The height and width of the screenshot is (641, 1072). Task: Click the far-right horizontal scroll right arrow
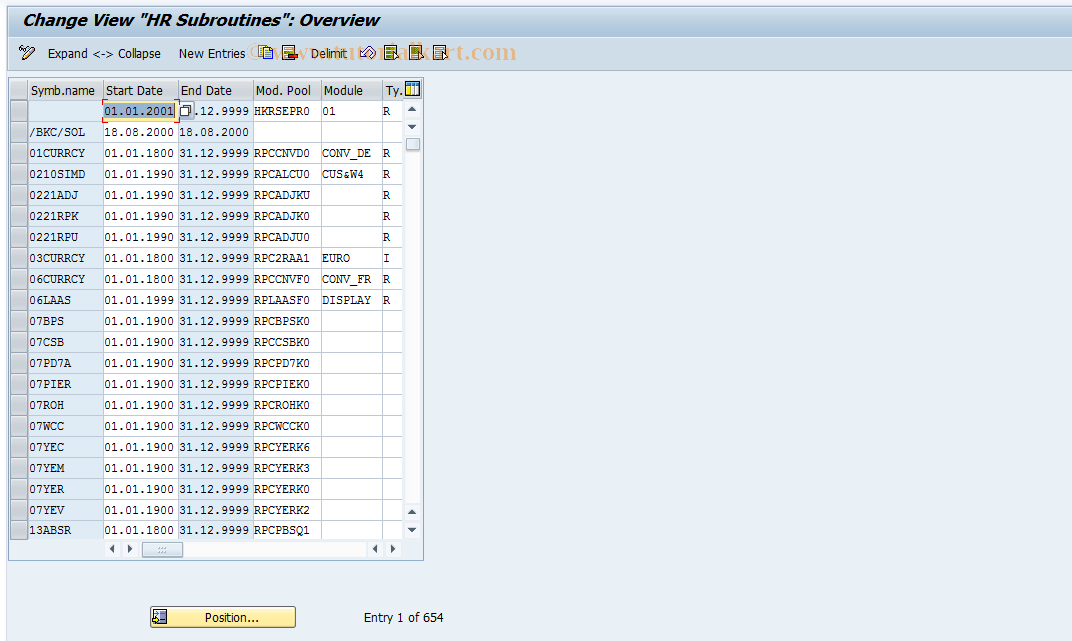(x=392, y=549)
